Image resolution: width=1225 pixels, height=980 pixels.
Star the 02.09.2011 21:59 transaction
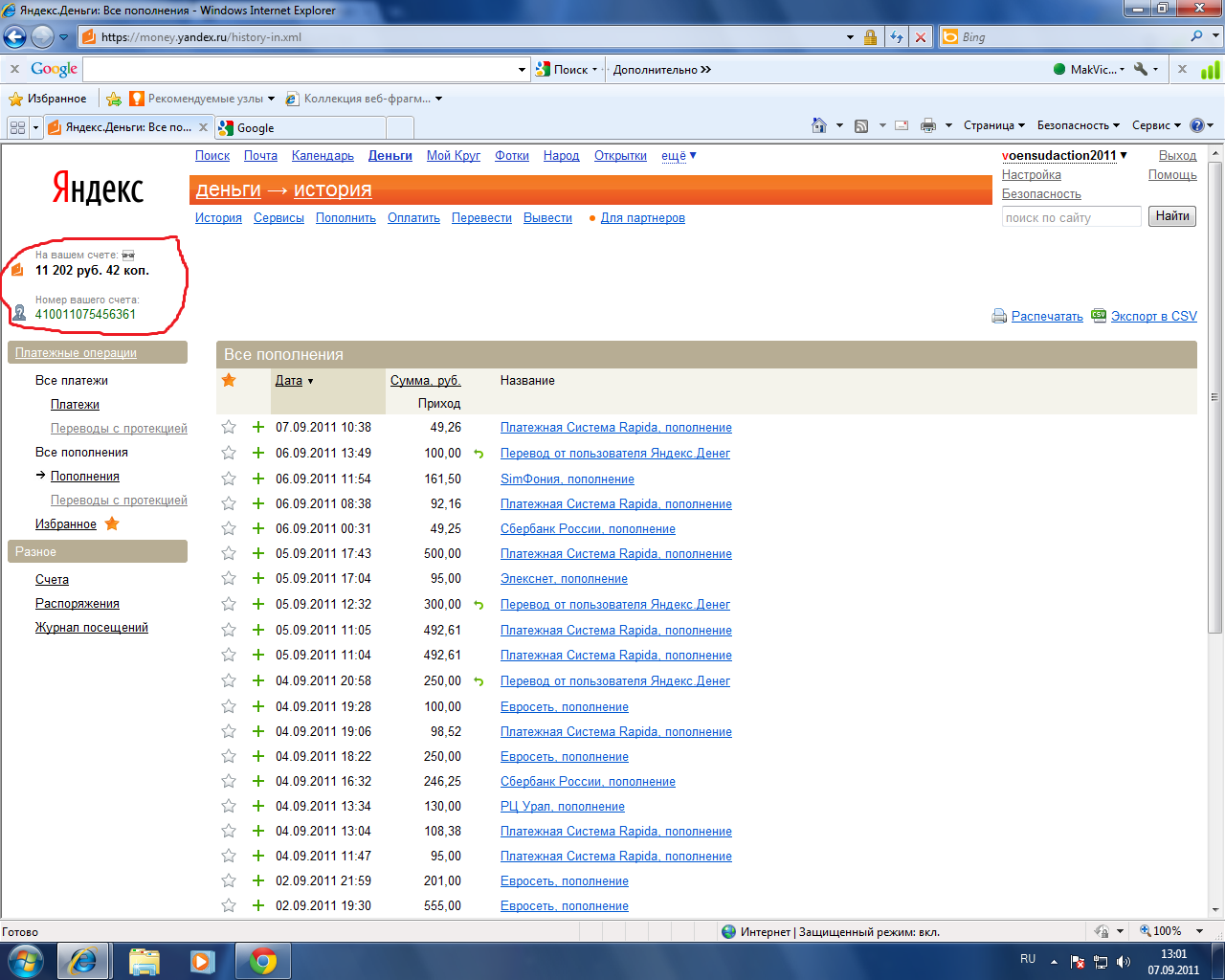coord(228,880)
